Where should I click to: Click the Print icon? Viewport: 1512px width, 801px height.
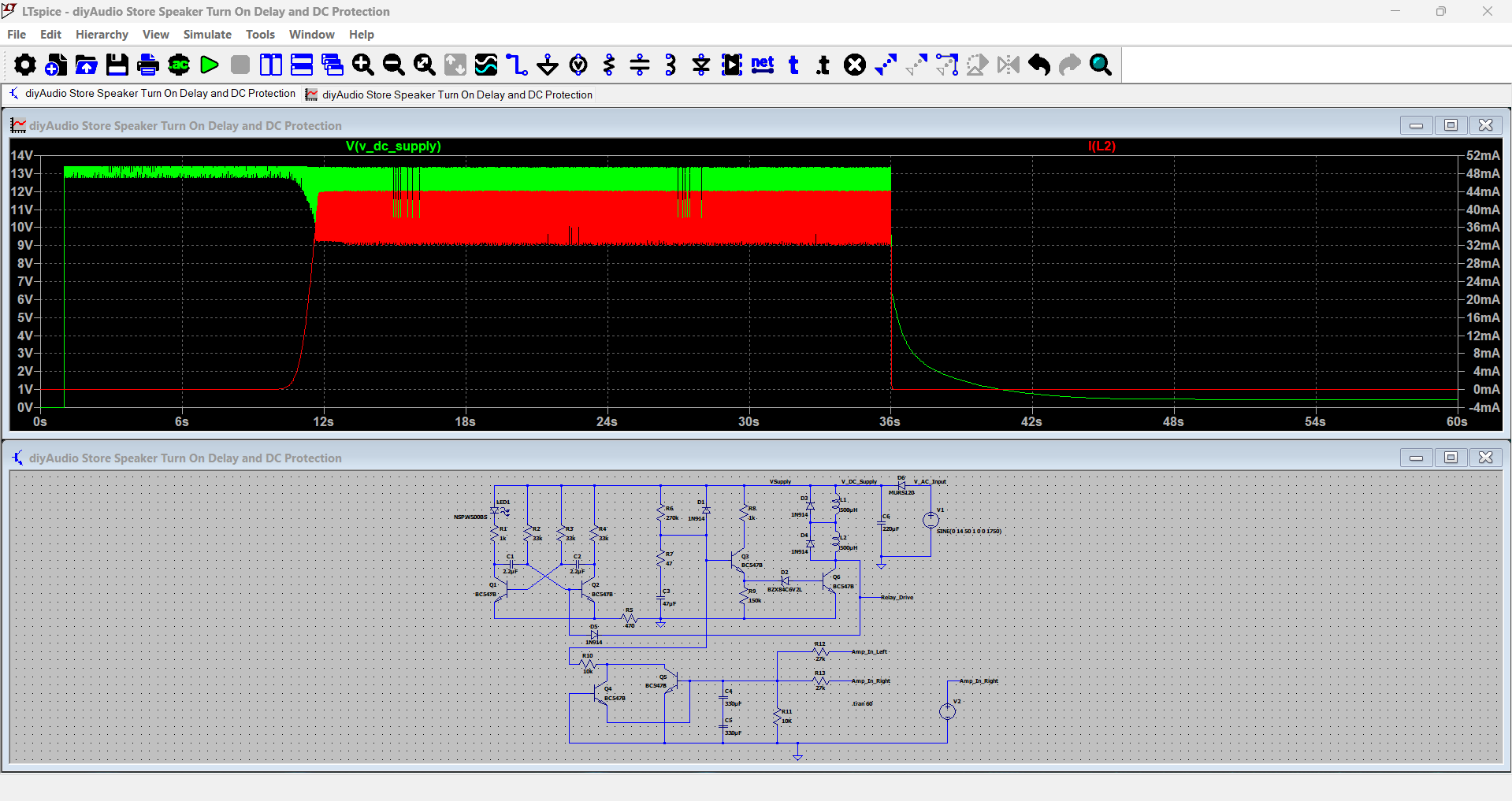click(x=148, y=65)
